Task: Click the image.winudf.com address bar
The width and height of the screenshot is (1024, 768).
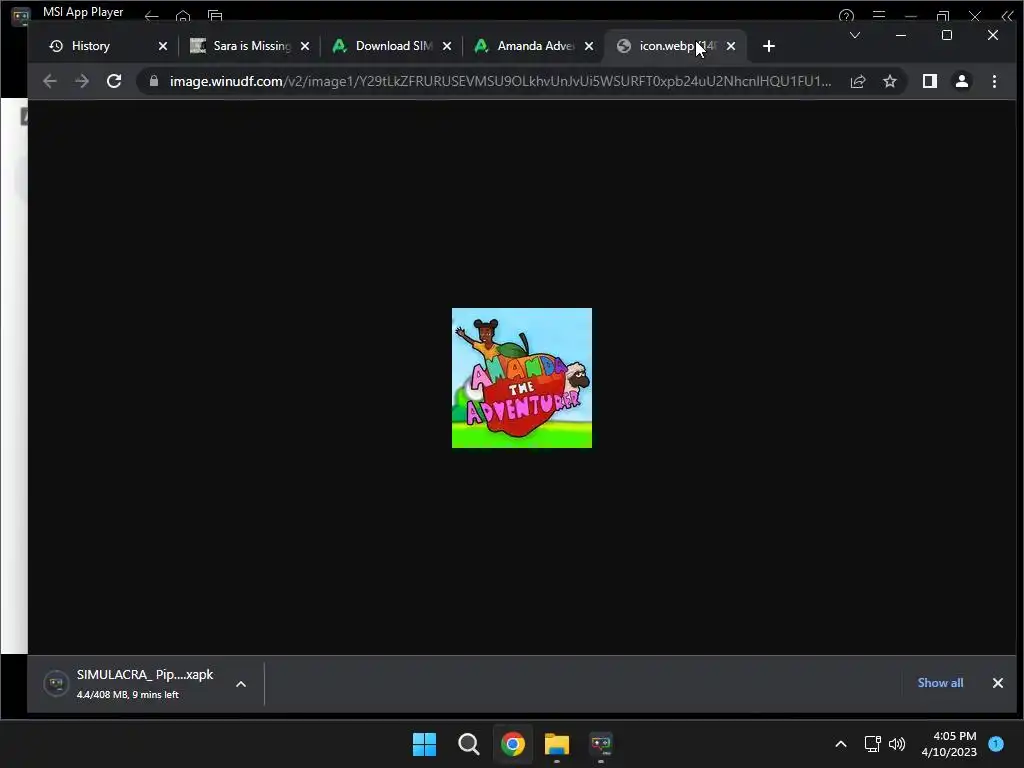Action: (x=500, y=81)
